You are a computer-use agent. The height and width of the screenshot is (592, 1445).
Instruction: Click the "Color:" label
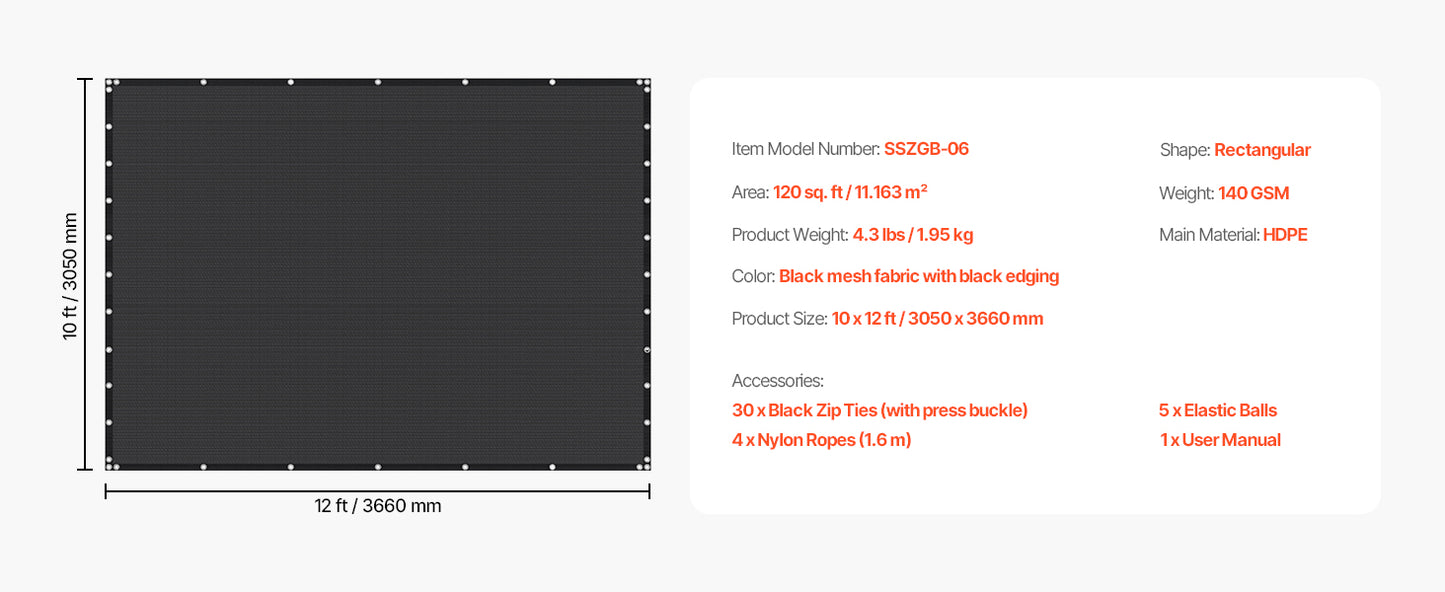pyautogui.click(x=753, y=276)
